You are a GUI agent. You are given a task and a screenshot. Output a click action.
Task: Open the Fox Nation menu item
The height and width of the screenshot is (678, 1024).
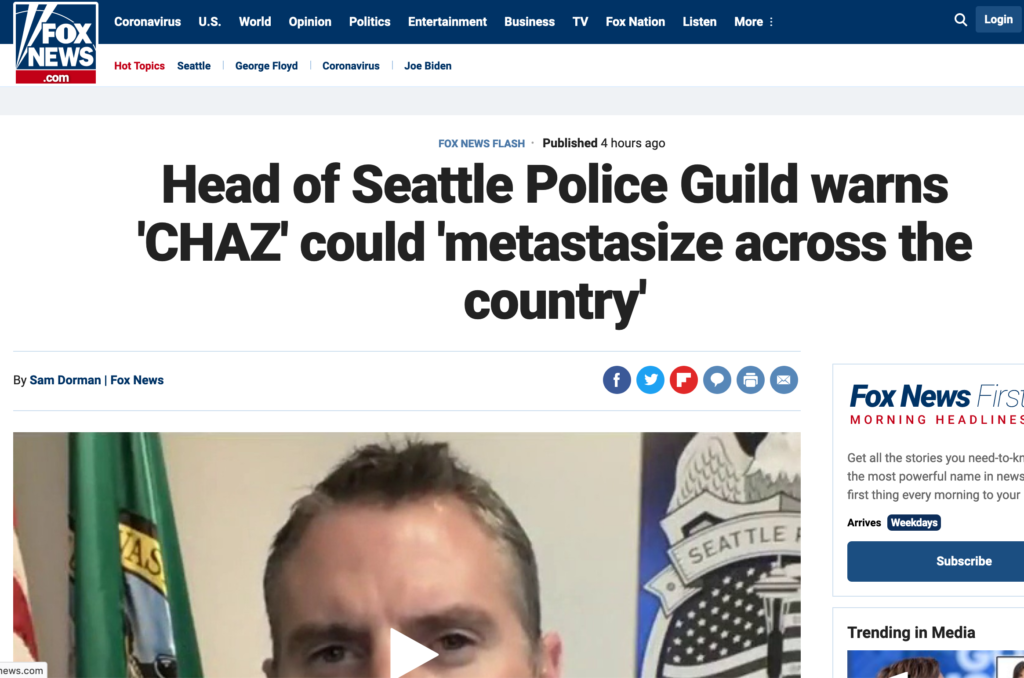pos(635,22)
